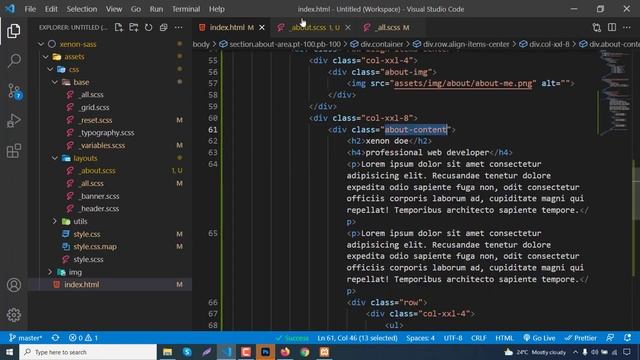Open Firefox from the taskbar

(285, 352)
